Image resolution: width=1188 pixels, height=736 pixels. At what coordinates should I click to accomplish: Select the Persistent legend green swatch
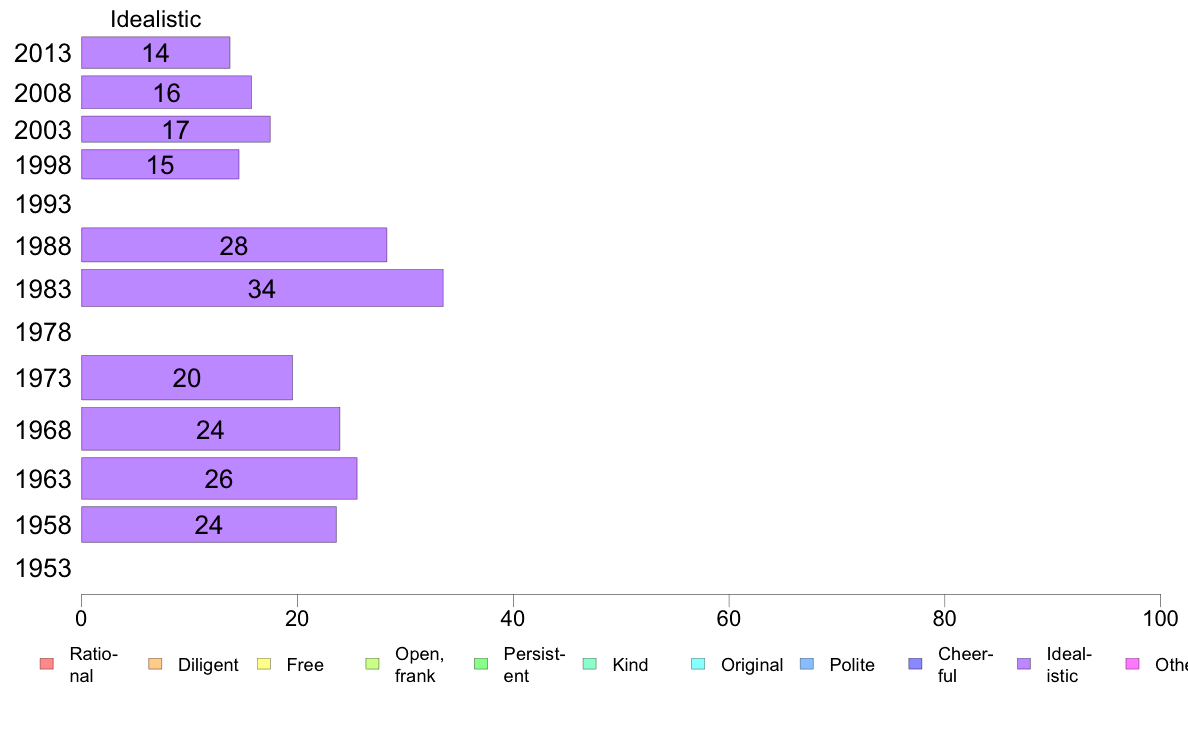click(x=481, y=664)
